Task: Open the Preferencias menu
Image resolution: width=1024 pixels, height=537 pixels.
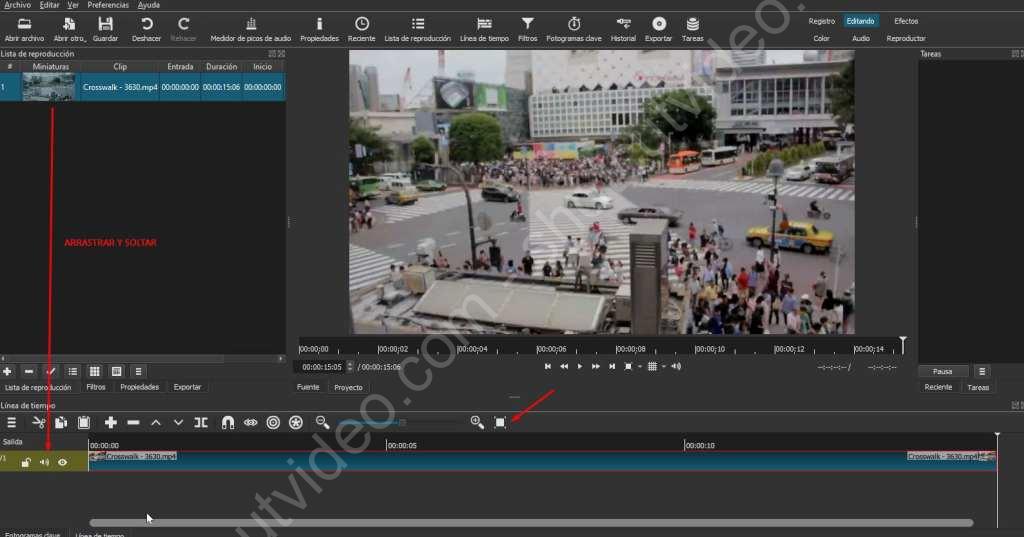Action: coord(108,5)
